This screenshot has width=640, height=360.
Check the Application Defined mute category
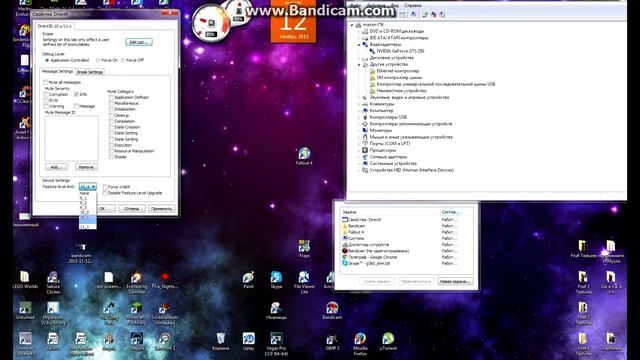tap(111, 98)
